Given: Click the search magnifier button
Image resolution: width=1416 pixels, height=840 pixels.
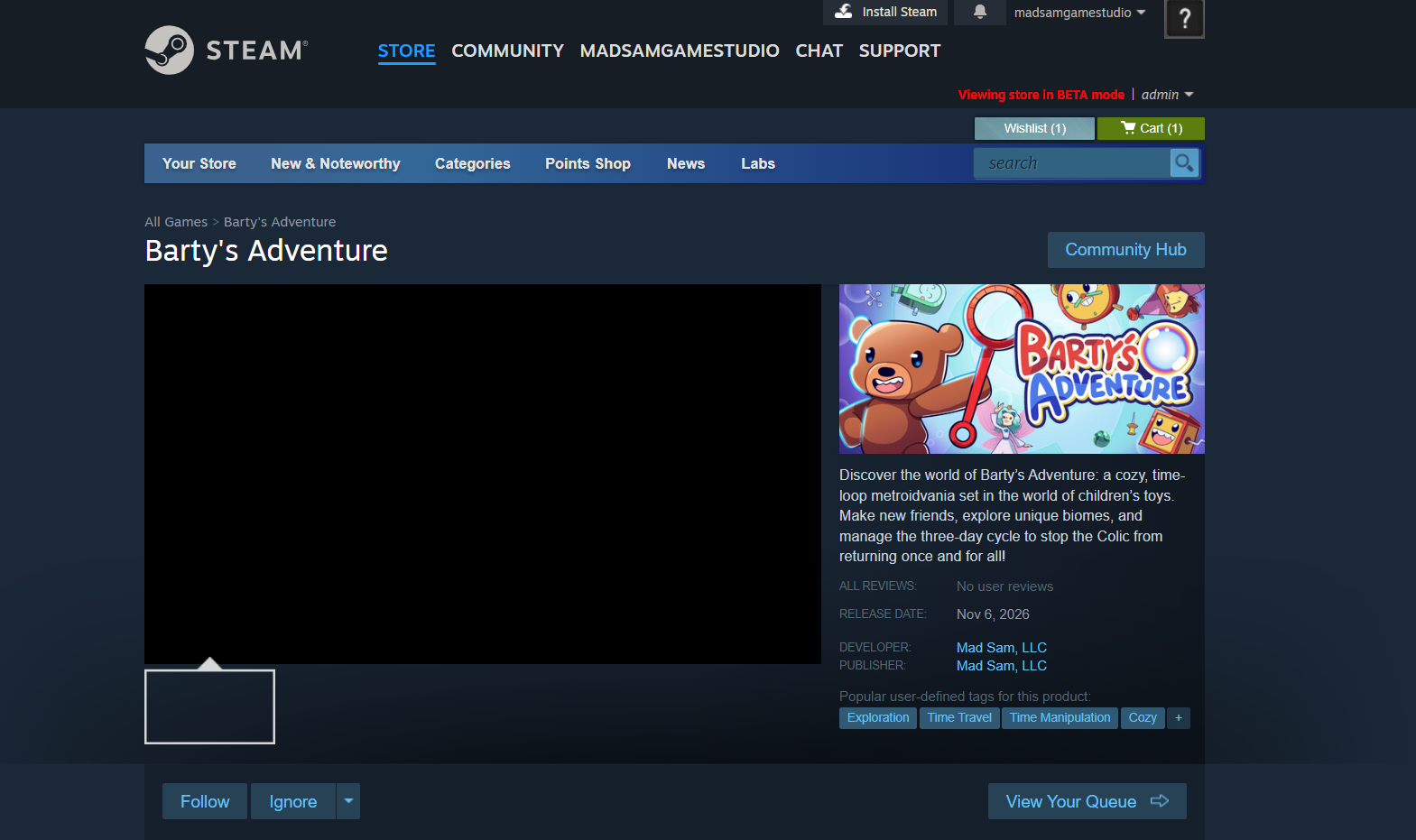Looking at the screenshot, I should [x=1184, y=163].
